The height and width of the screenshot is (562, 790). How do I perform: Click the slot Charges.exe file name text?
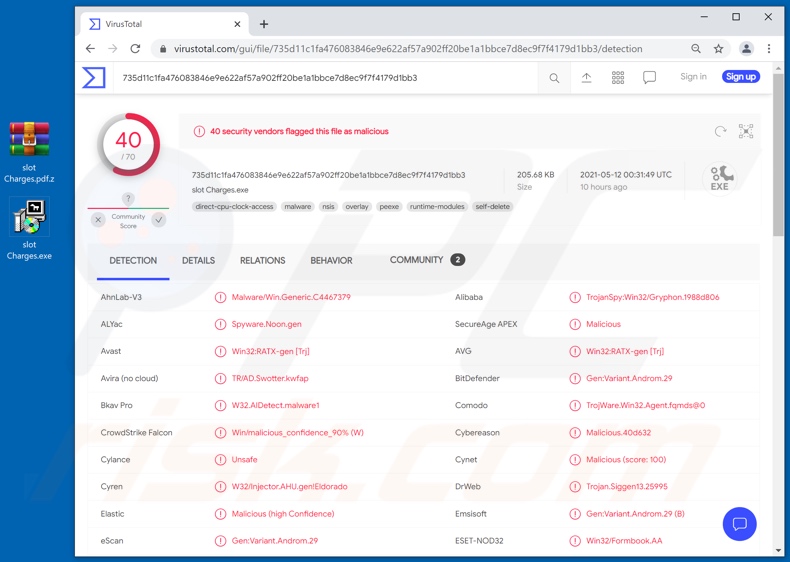[220, 190]
